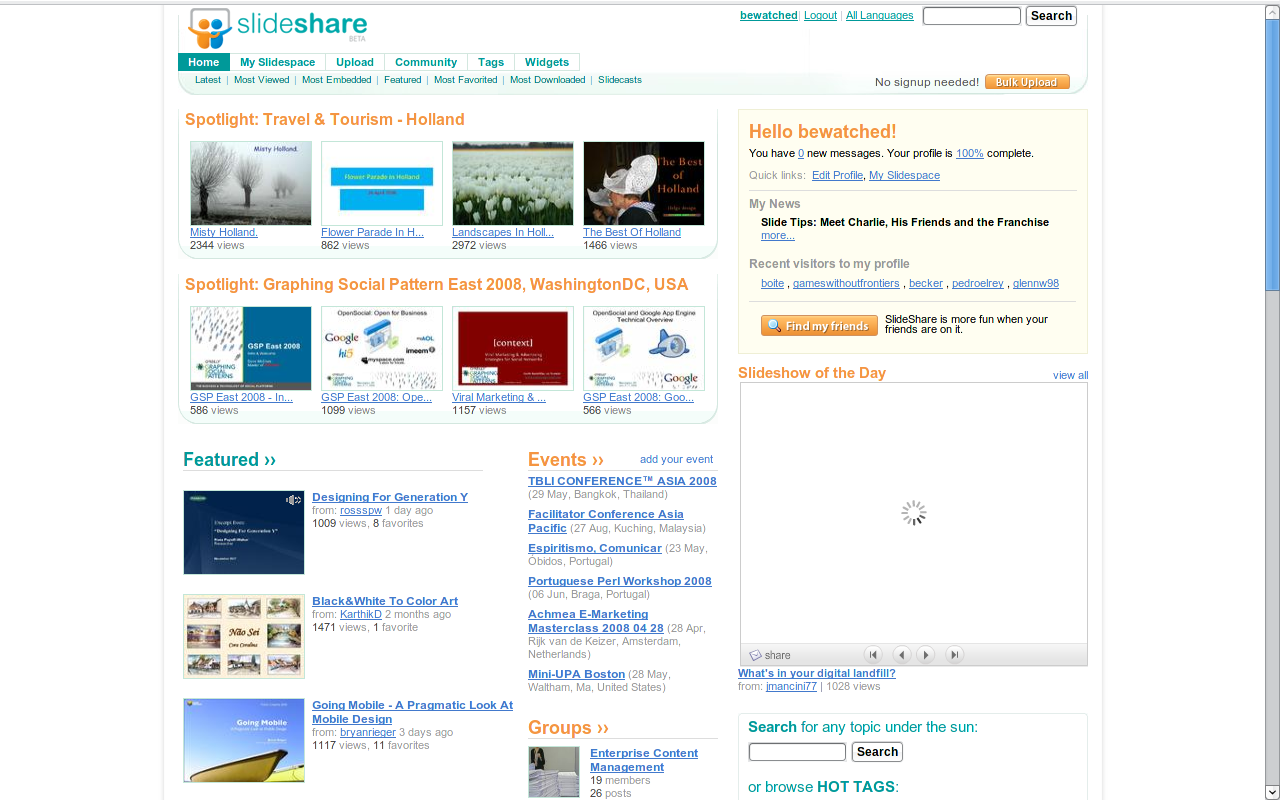This screenshot has width=1280, height=800.
Task: Visit uploader rossspw profile
Action: [x=361, y=511]
